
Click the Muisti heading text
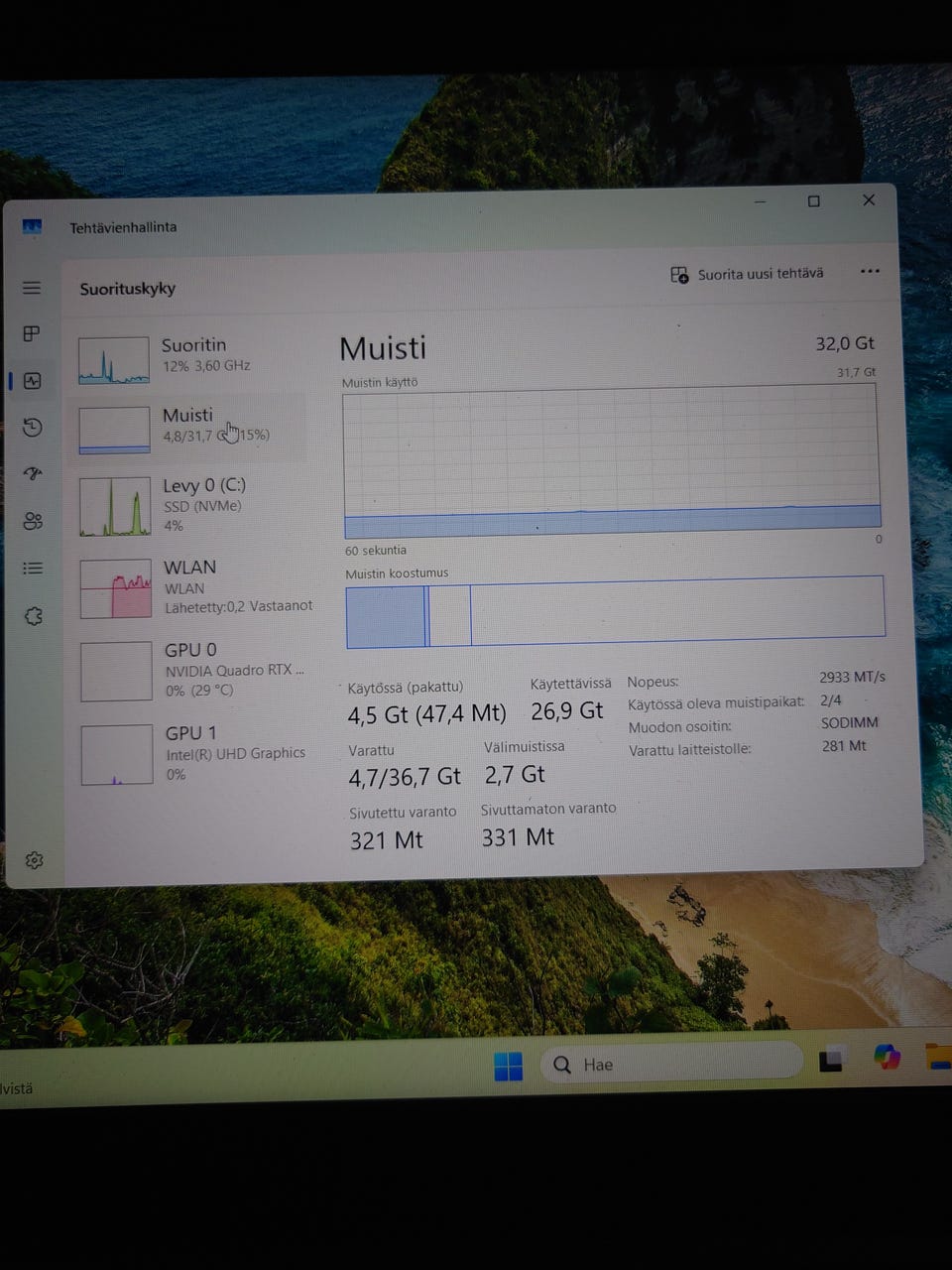pos(383,348)
